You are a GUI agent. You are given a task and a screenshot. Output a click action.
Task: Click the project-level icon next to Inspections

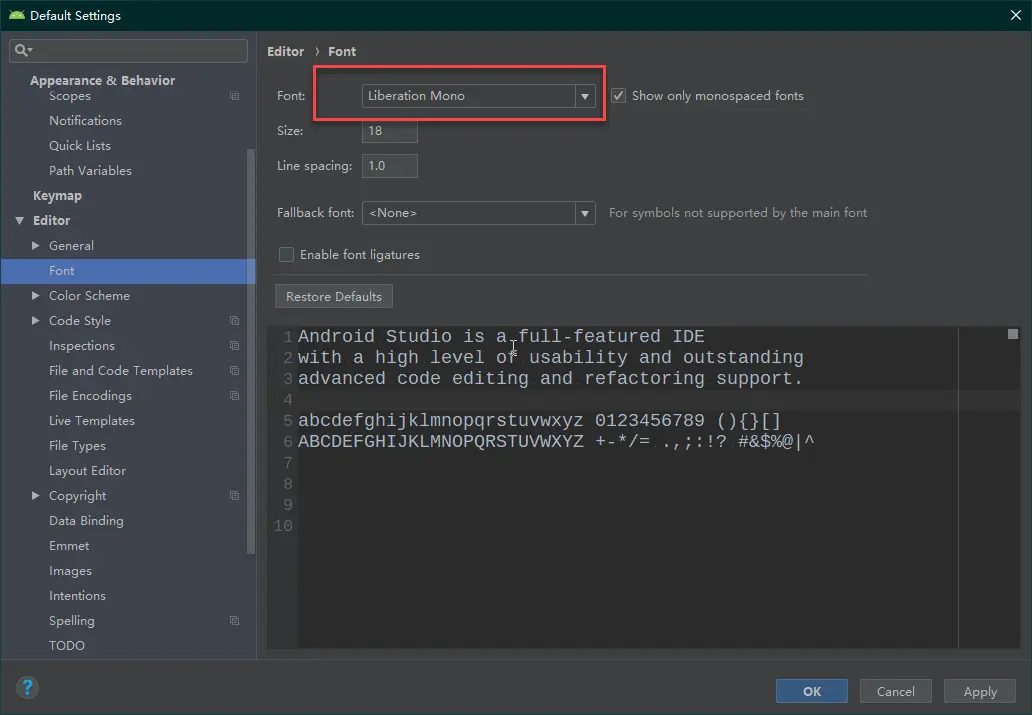(234, 346)
